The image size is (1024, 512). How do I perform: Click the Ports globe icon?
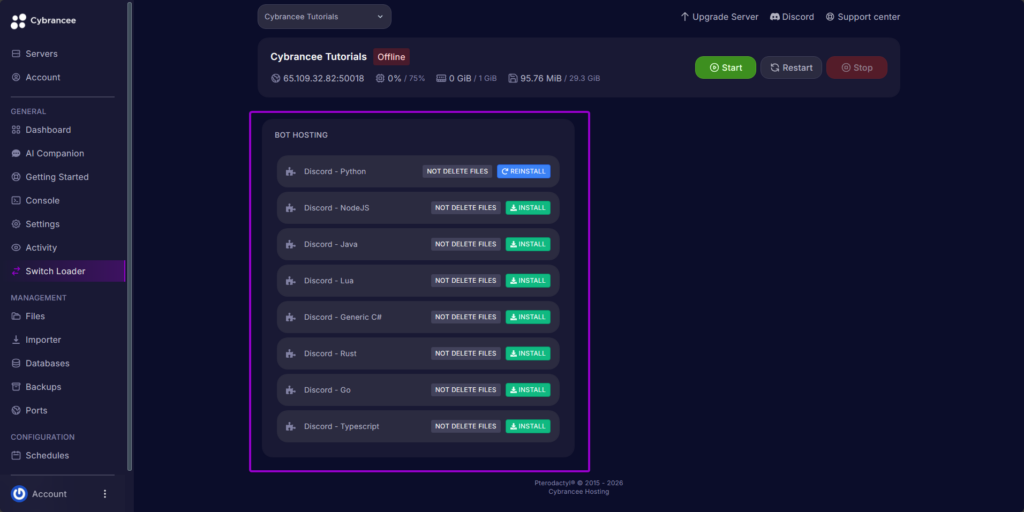click(16, 410)
